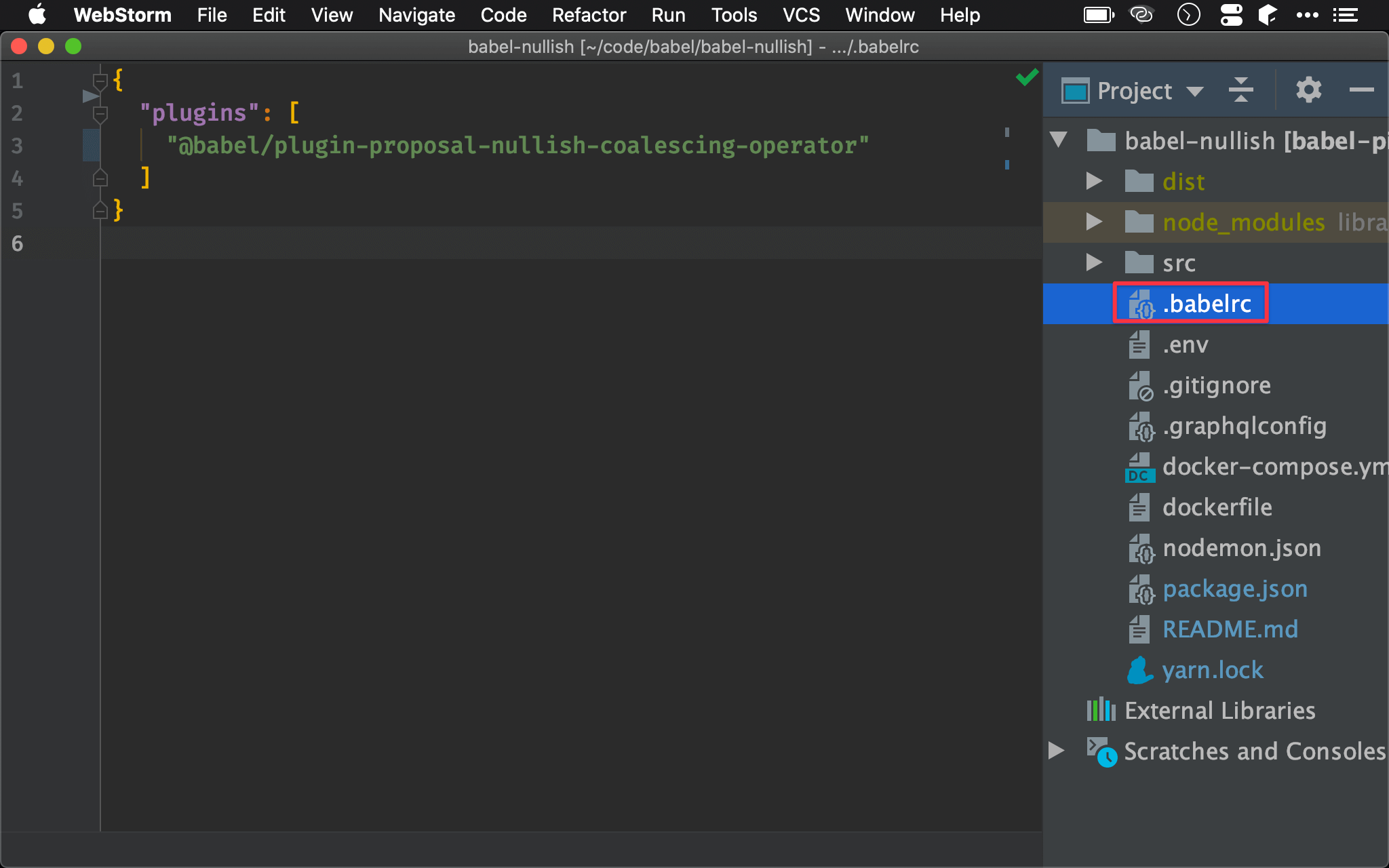Open the Tools menu
1389x868 pixels.
[734, 15]
